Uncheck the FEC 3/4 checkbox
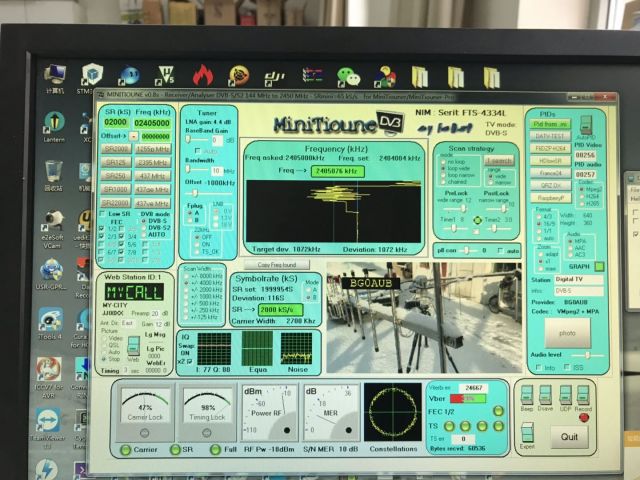Viewport: 640px width, 480px height. click(121, 236)
